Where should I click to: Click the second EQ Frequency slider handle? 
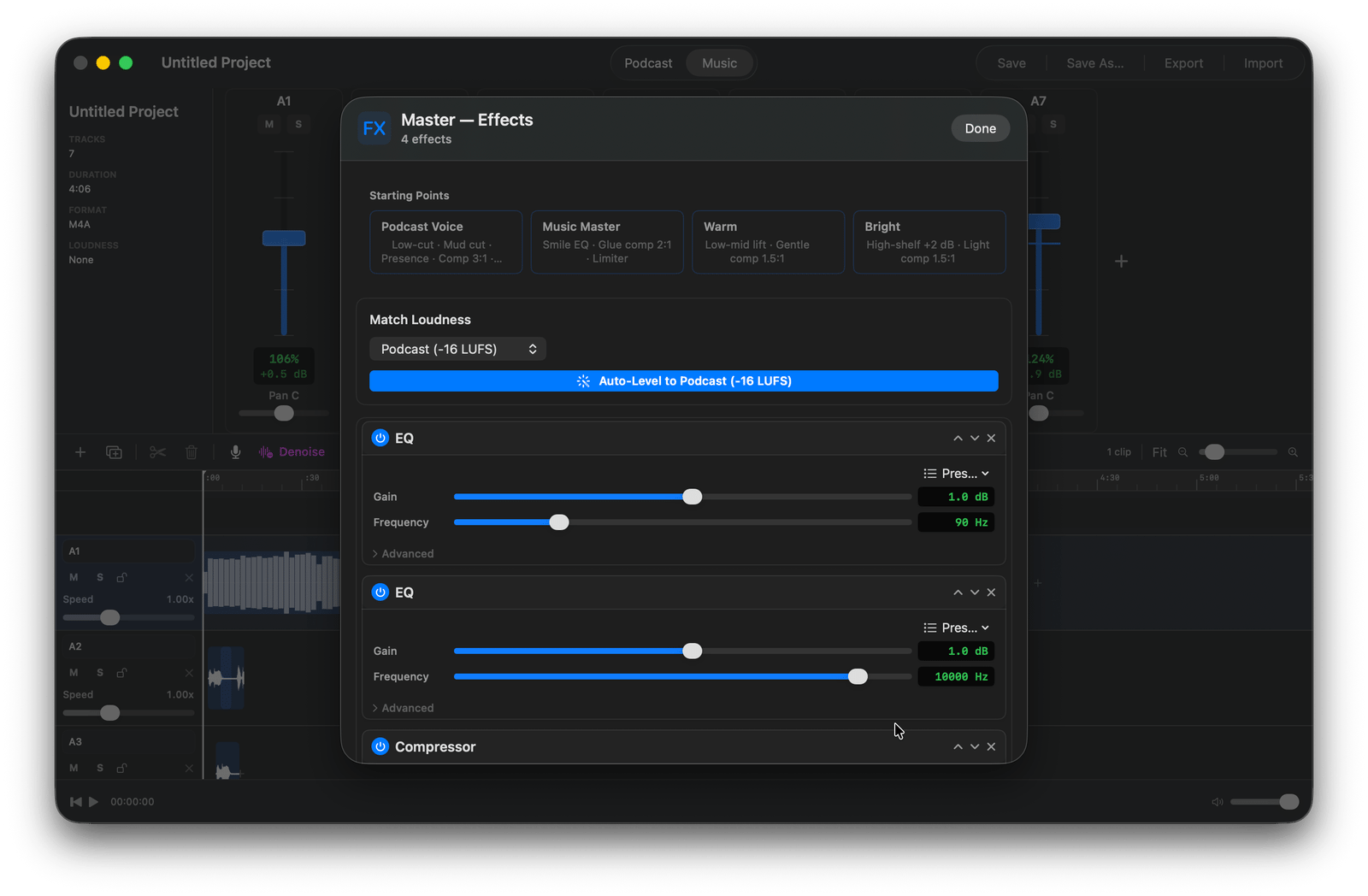858,677
